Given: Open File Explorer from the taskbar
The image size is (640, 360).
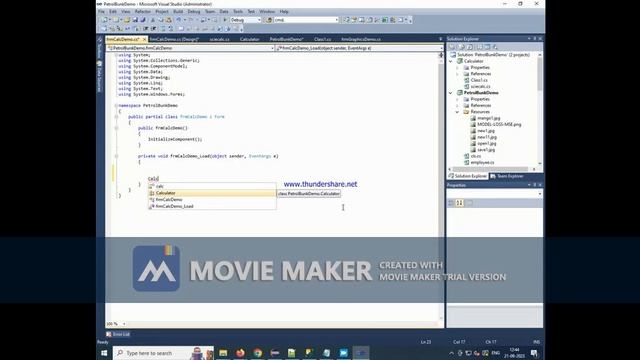Looking at the screenshot, I should [223, 353].
